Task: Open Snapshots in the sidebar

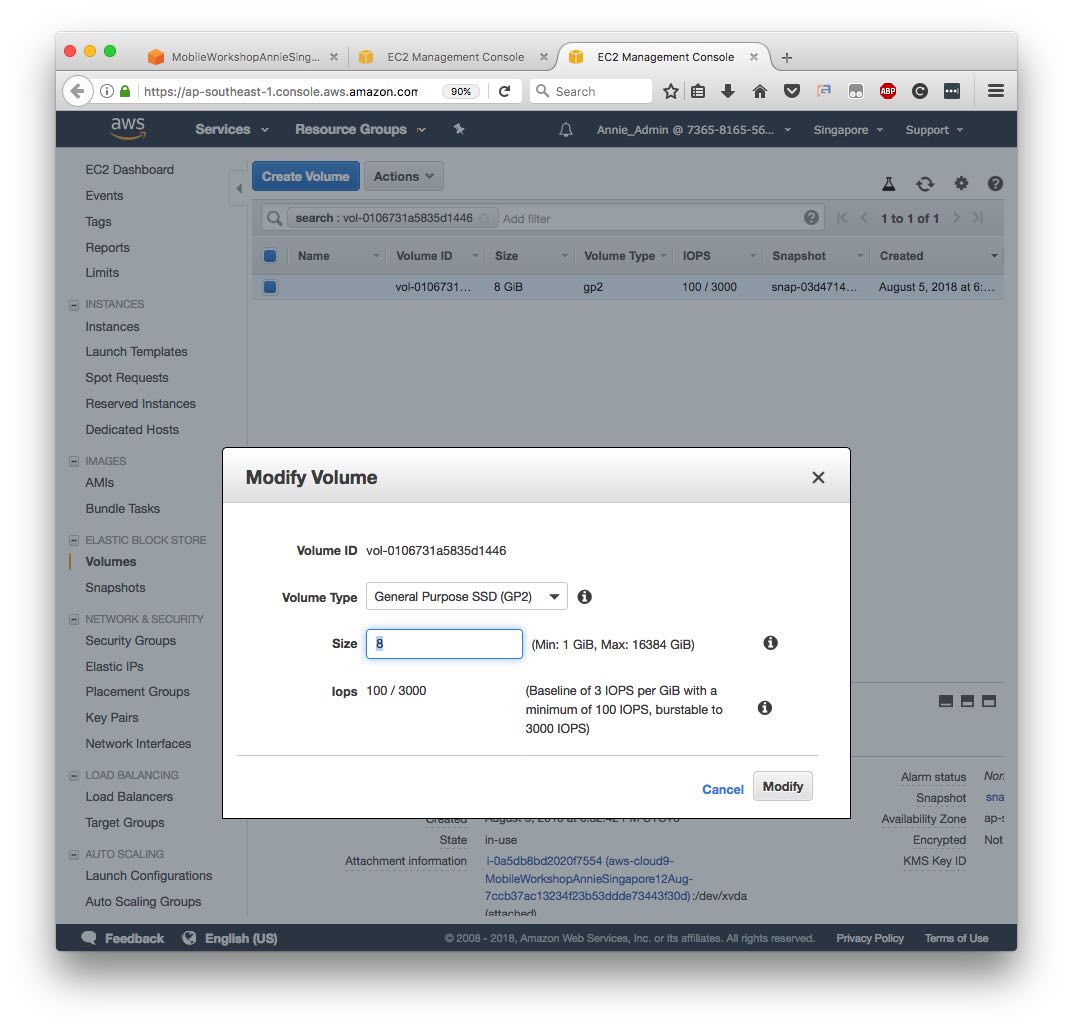Action: (115, 588)
